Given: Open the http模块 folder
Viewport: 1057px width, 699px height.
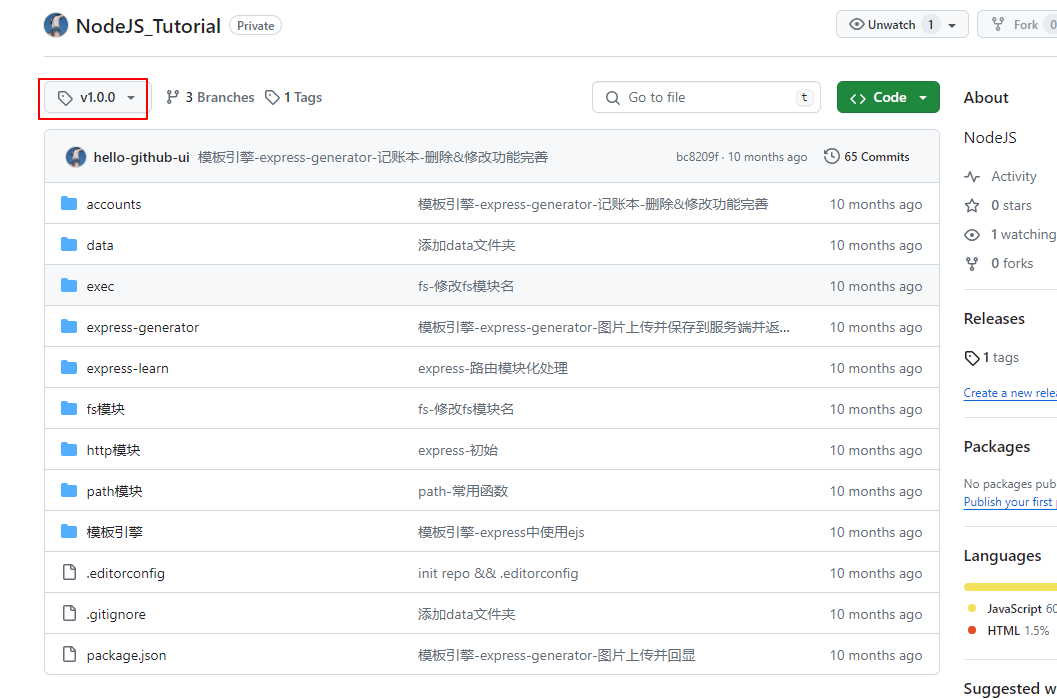Looking at the screenshot, I should pyautogui.click(x=113, y=450).
